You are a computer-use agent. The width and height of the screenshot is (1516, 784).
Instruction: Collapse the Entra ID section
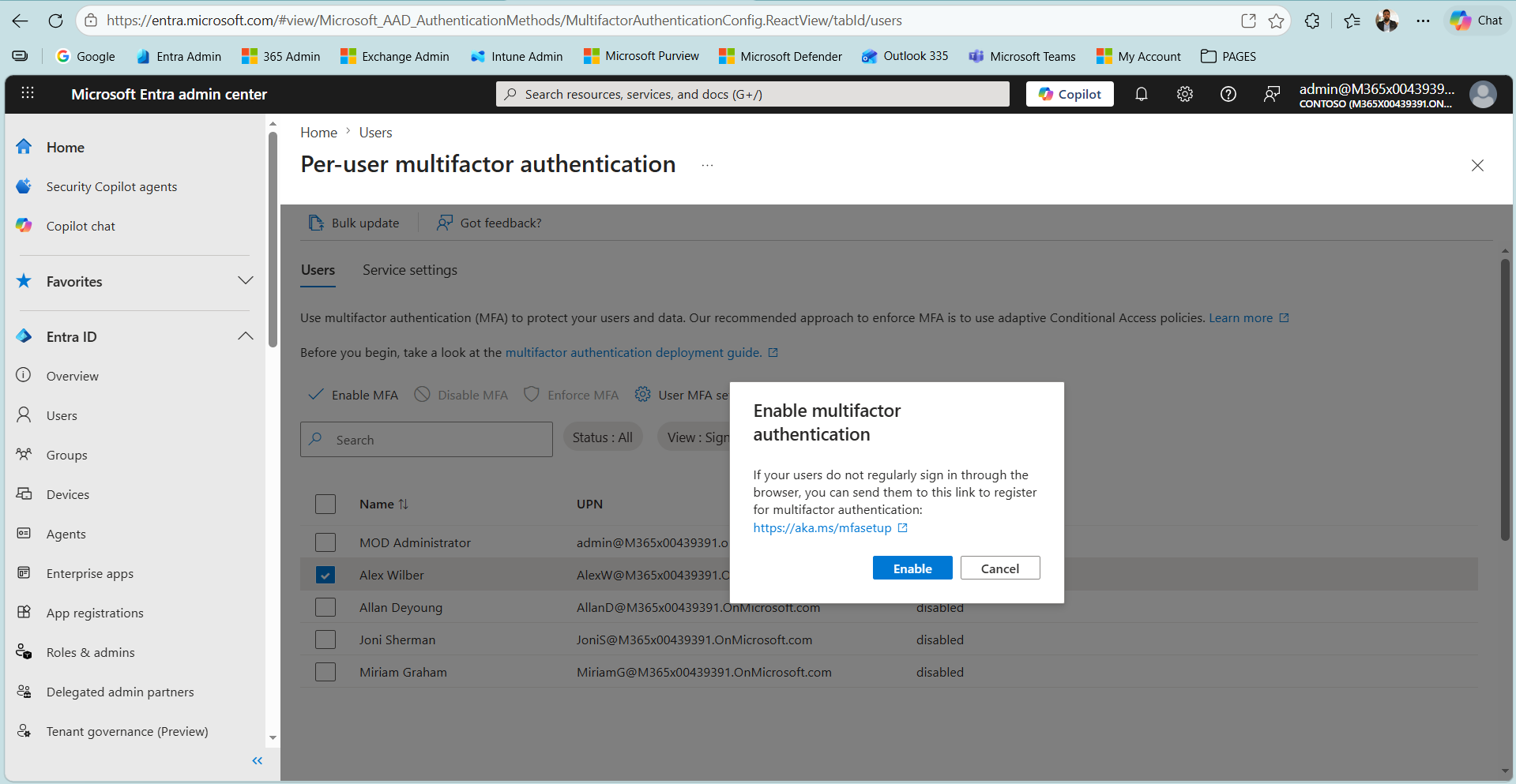tap(246, 336)
